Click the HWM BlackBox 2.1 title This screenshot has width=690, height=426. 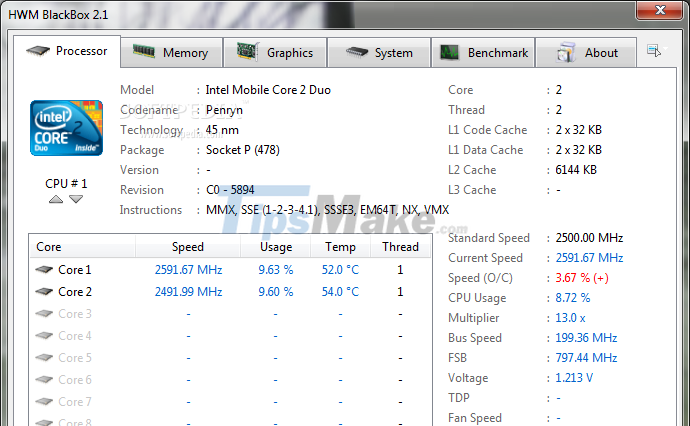click(58, 15)
